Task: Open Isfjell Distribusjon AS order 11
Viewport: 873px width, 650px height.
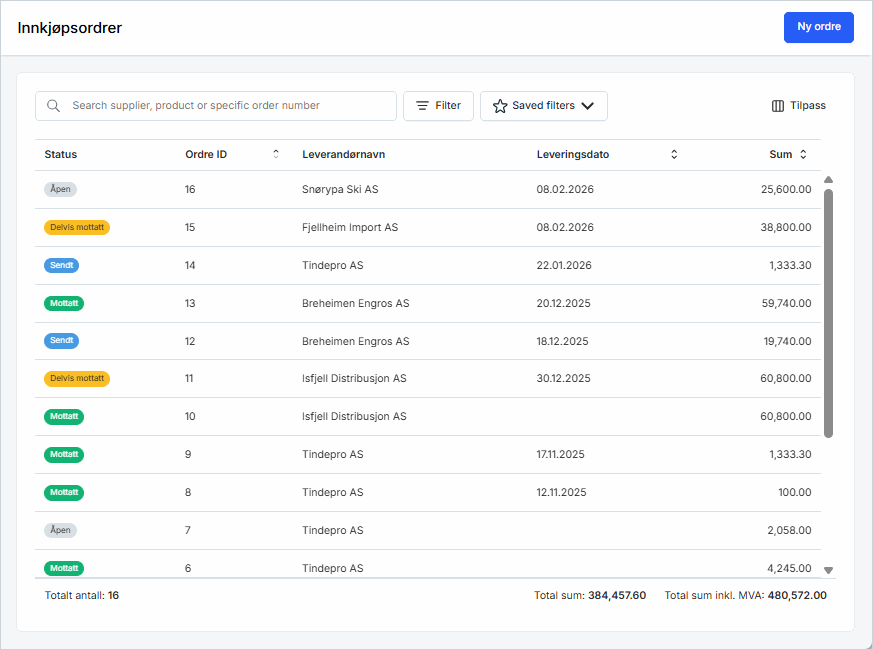Action: coord(354,379)
